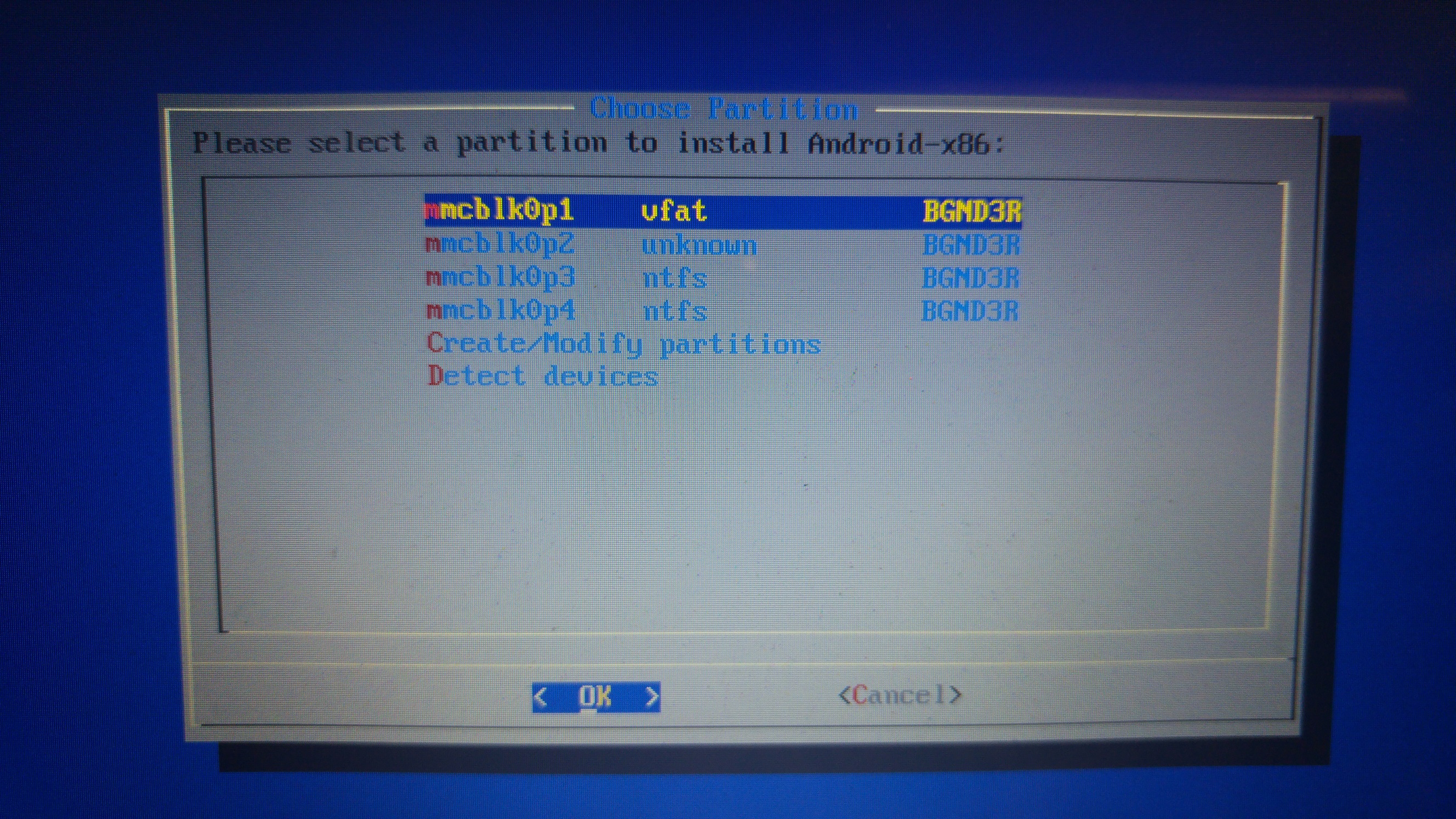Click the Cancel button
The width and height of the screenshot is (1456, 819).
pyautogui.click(x=900, y=695)
